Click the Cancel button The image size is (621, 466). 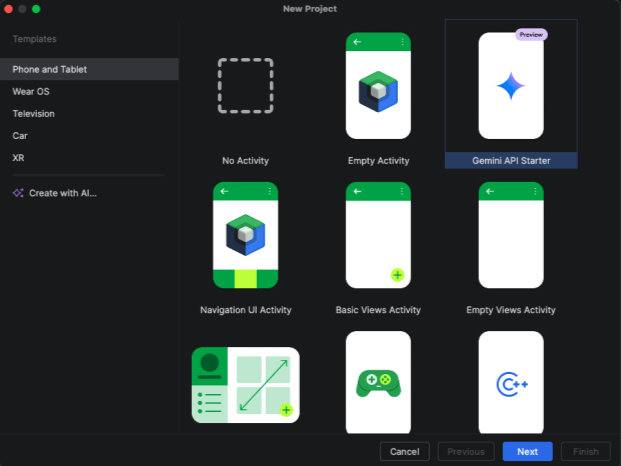pos(405,452)
